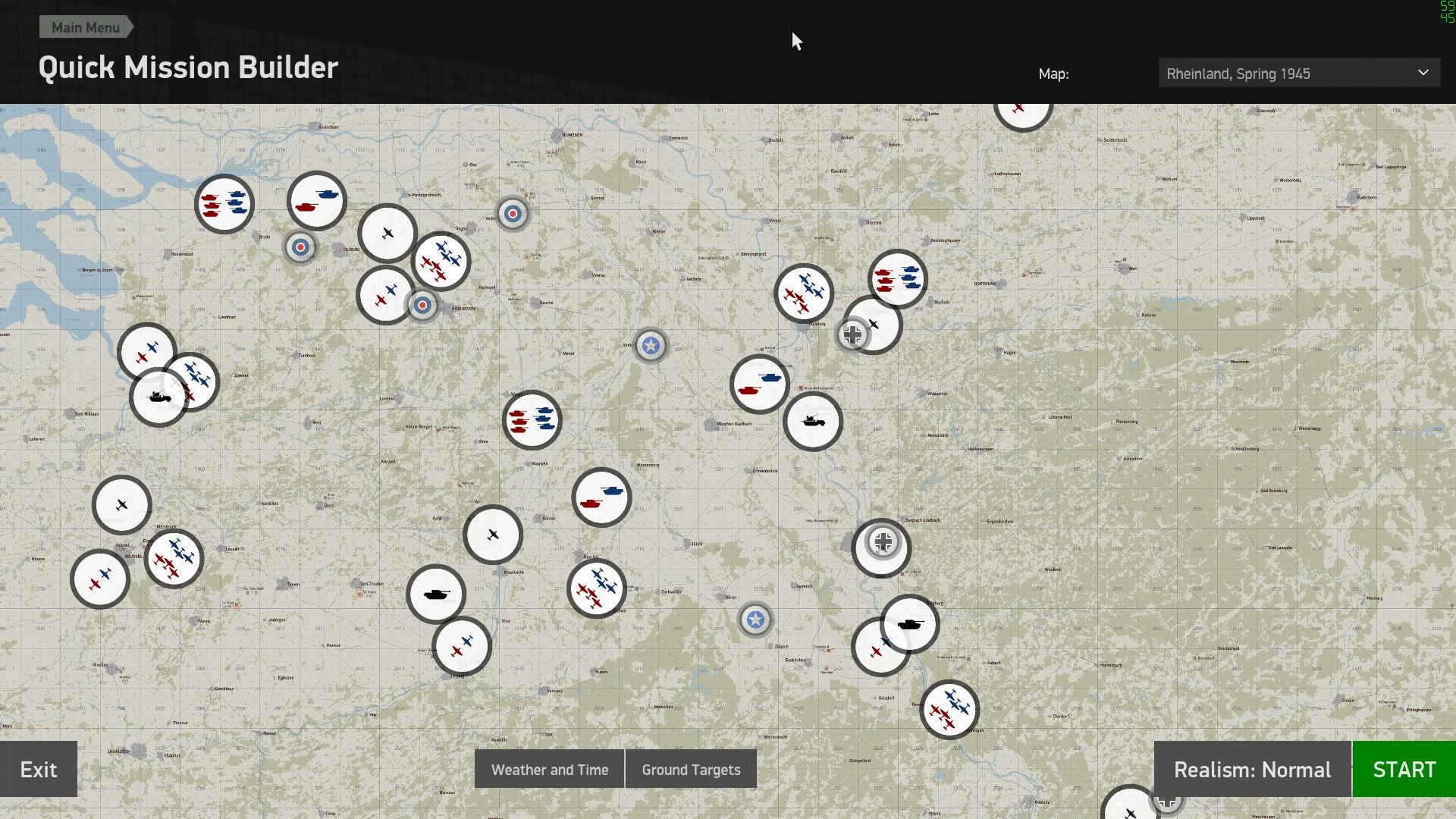Open the Ground Targets panel
1456x819 pixels.
point(692,770)
